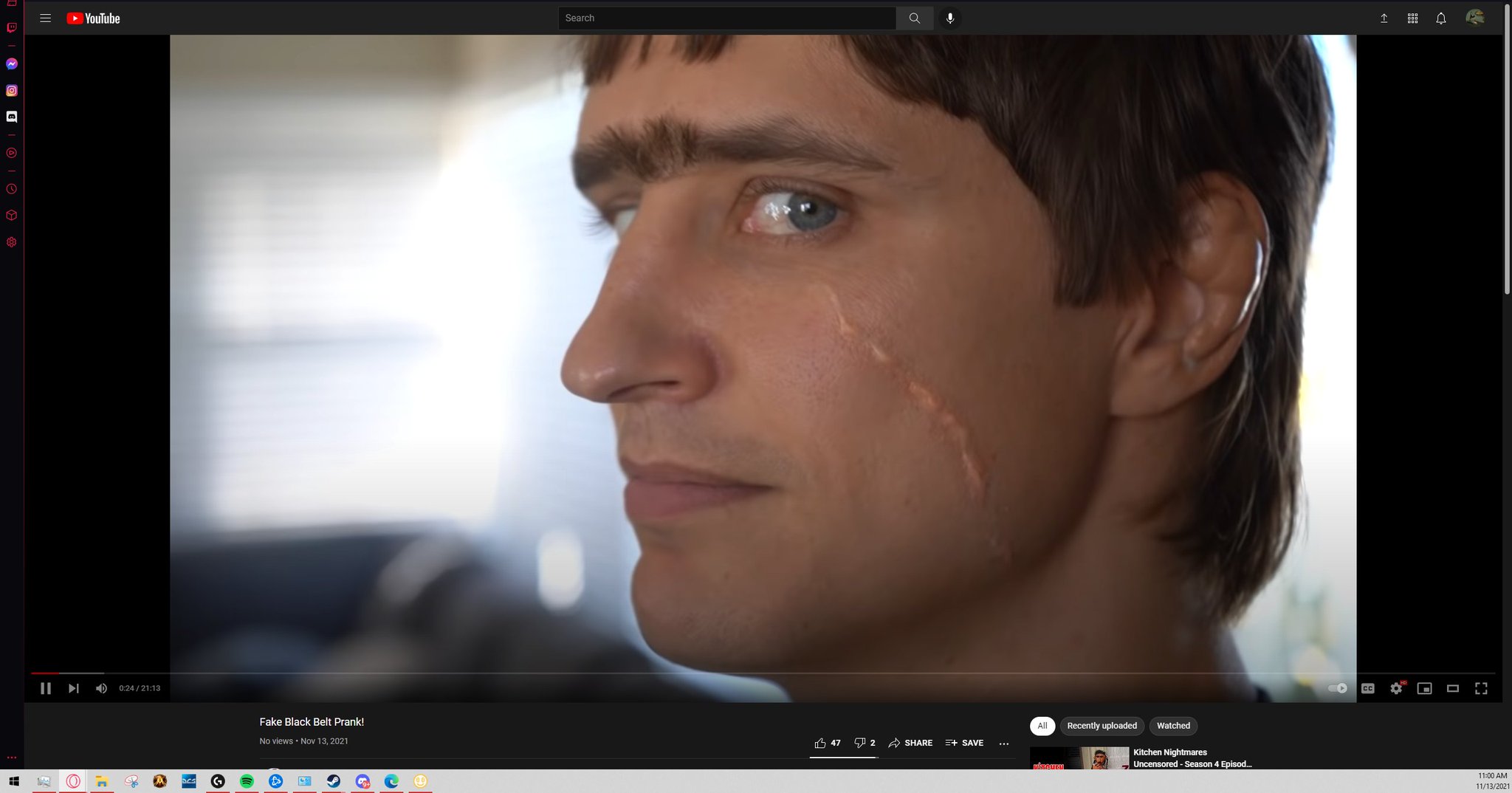
Task: Open the YouTube apps grid
Action: tap(1412, 18)
